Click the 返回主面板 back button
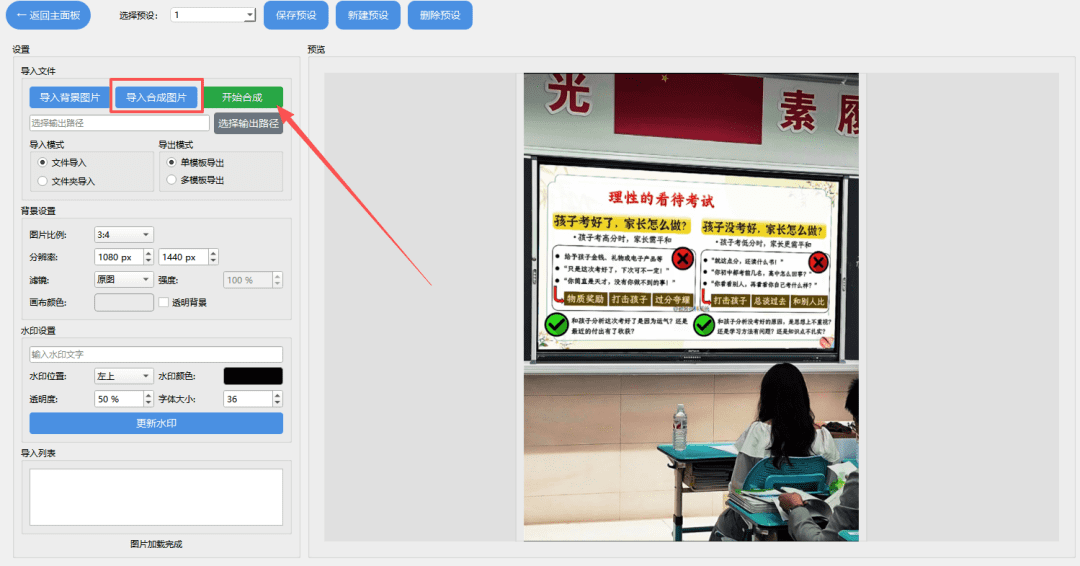Screen dimensions: 1080x566 (x=47, y=15)
